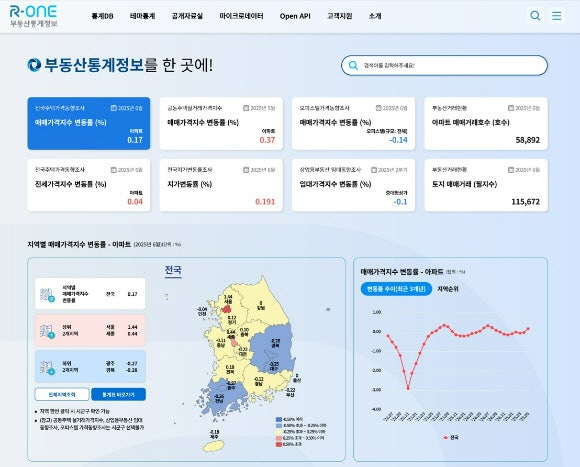580x467 pixels.
Task: Open the search magnifier icon in header
Action: 535,16
